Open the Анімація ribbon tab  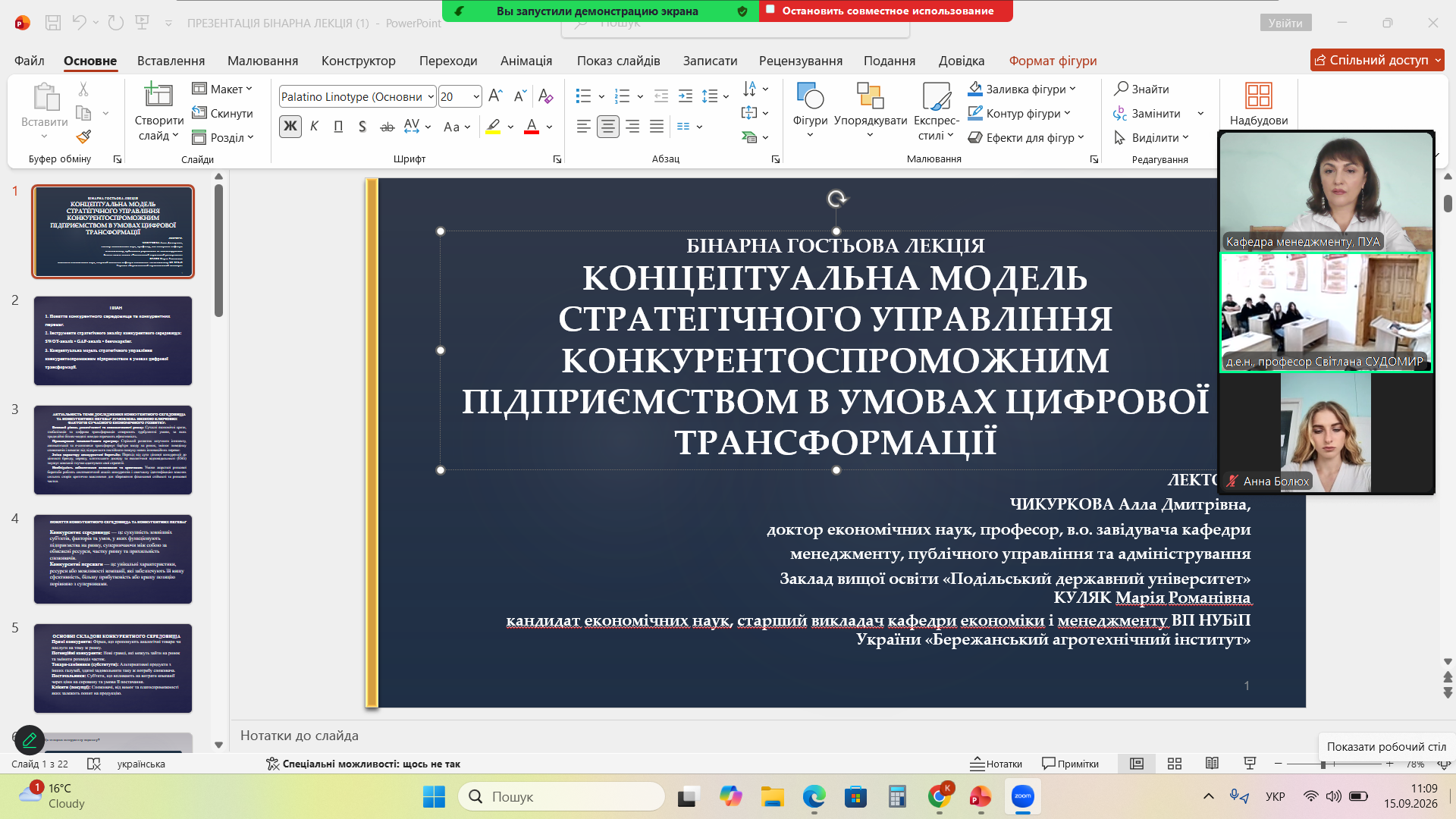[526, 61]
